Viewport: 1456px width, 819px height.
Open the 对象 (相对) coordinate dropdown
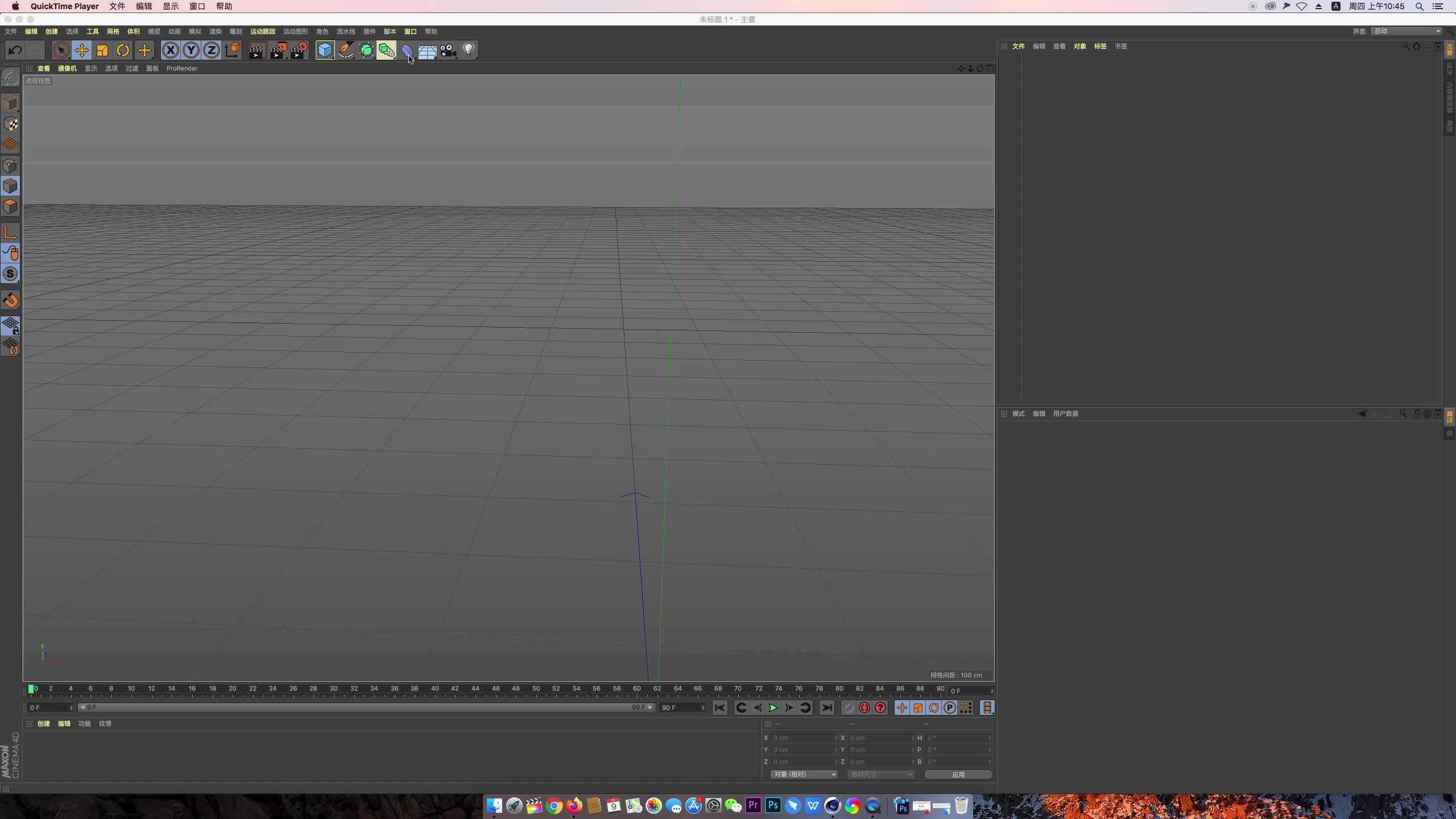(x=804, y=775)
